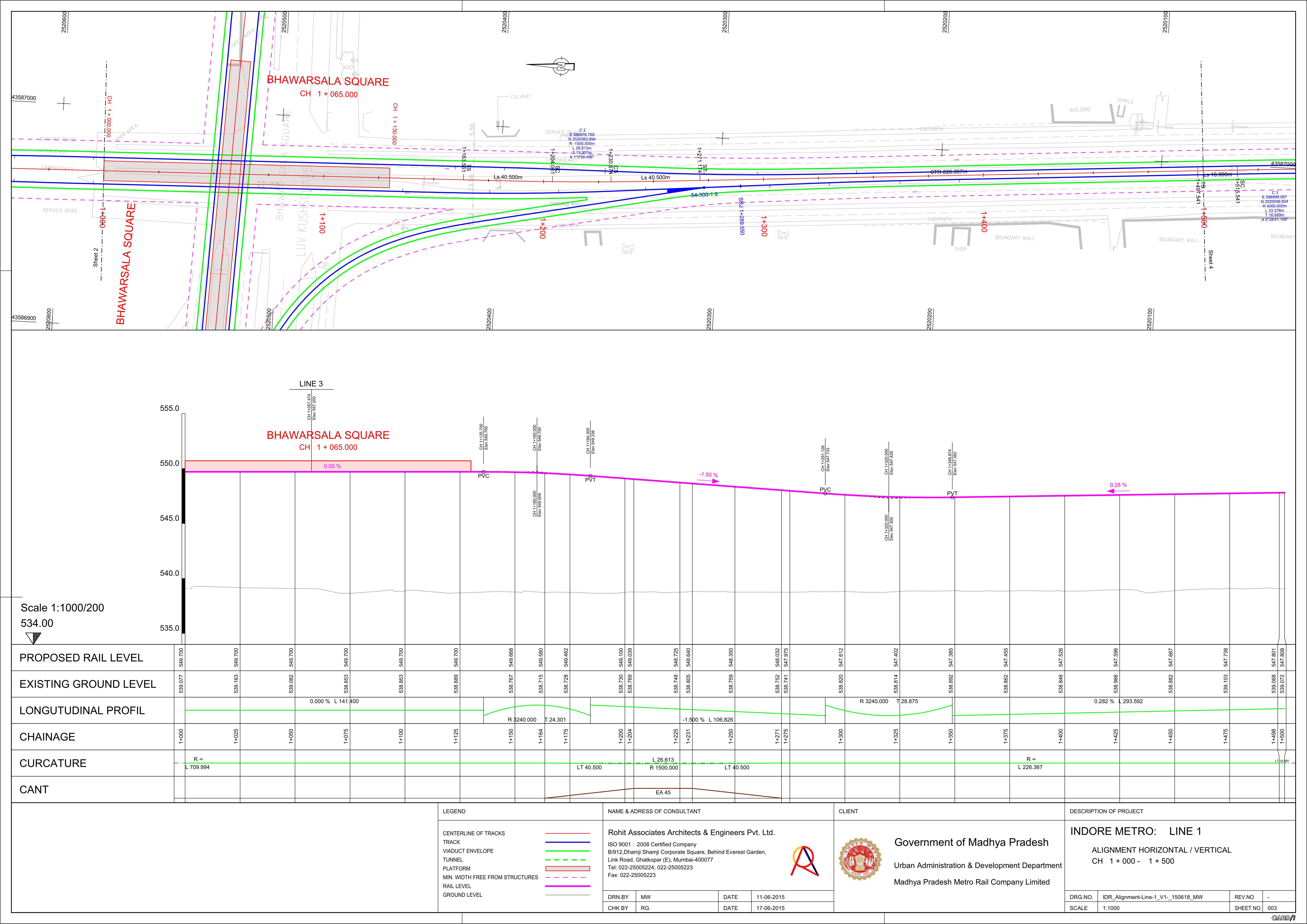This screenshot has height=924, width=1307.
Task: Click the checked date 17-06-2015
Action: [x=770, y=908]
